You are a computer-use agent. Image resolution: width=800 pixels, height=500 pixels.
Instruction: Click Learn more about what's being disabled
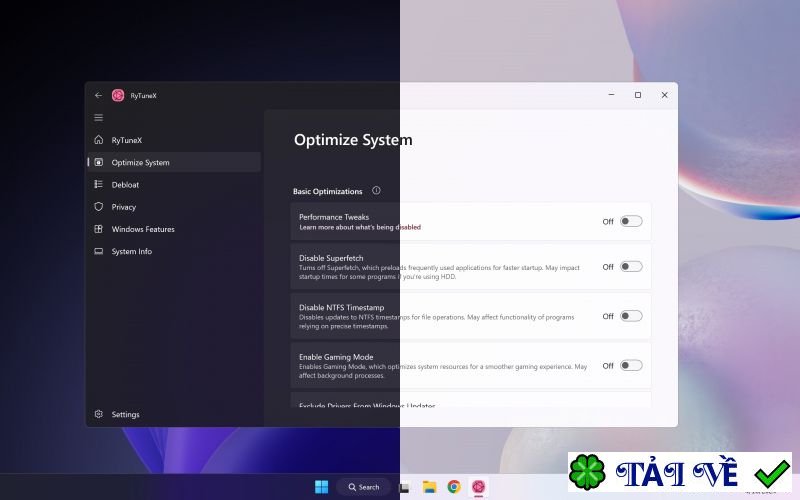click(360, 228)
